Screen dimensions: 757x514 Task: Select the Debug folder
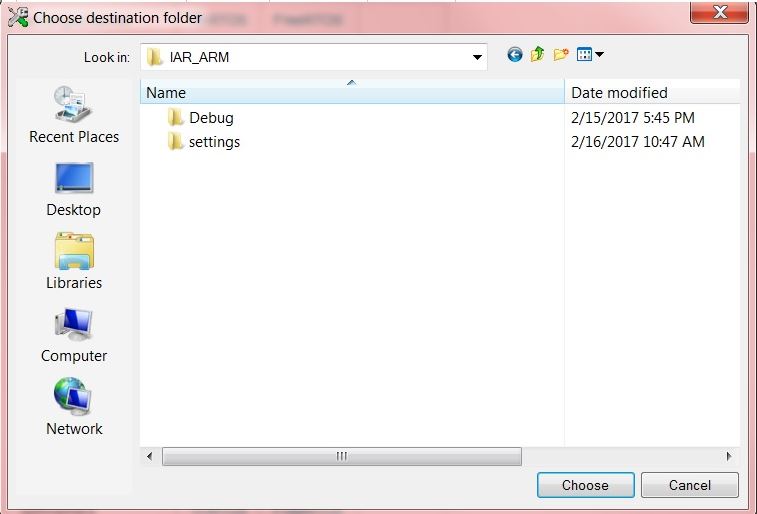tap(210, 117)
